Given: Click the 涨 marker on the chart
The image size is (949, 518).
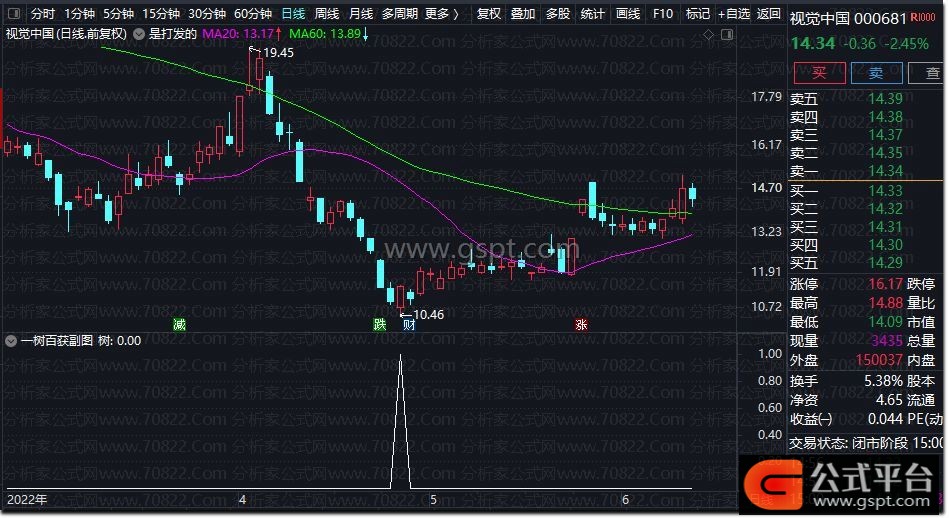Looking at the screenshot, I should 581,325.
